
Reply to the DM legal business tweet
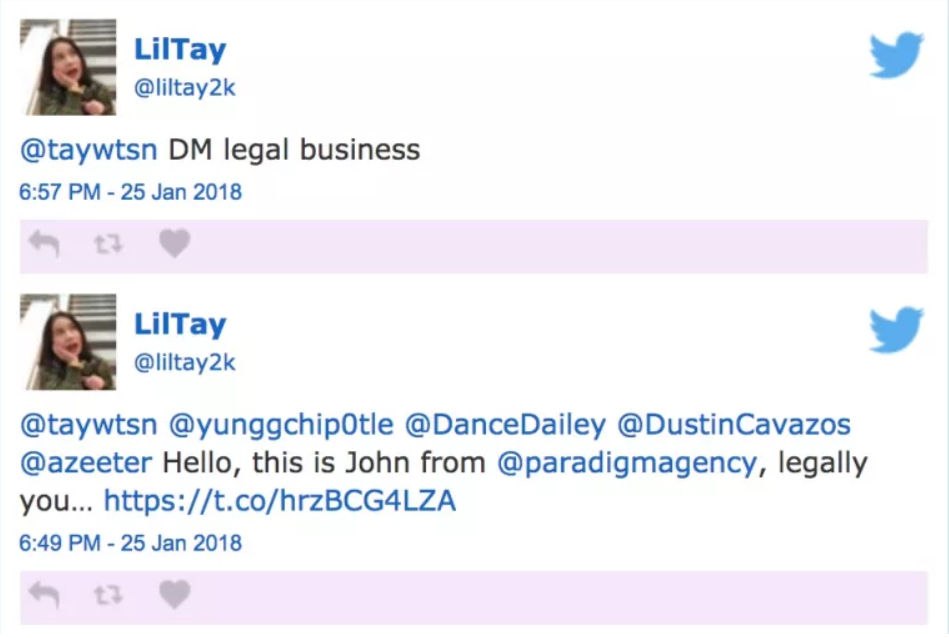point(44,244)
